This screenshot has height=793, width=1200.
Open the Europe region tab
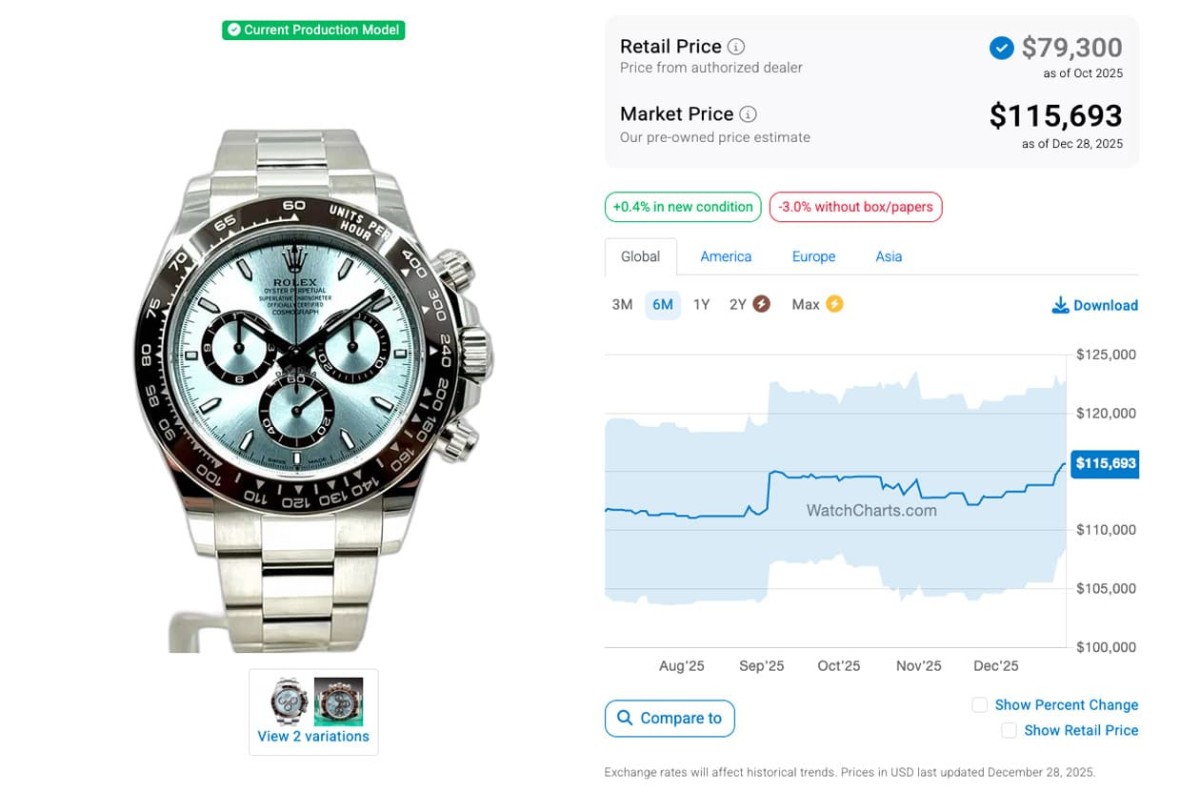pyautogui.click(x=813, y=257)
